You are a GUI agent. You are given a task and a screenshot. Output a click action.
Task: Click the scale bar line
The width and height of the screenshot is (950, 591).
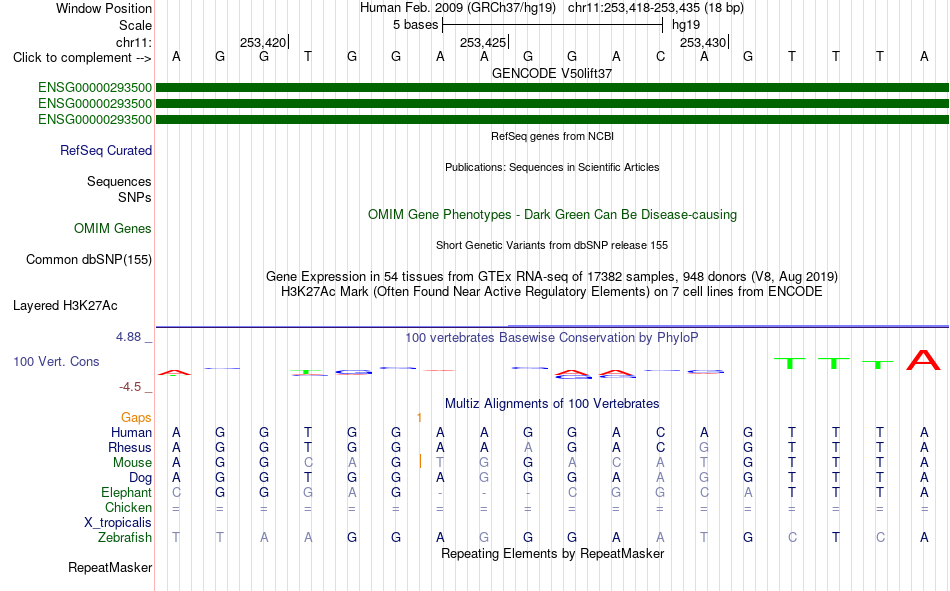tap(553, 25)
